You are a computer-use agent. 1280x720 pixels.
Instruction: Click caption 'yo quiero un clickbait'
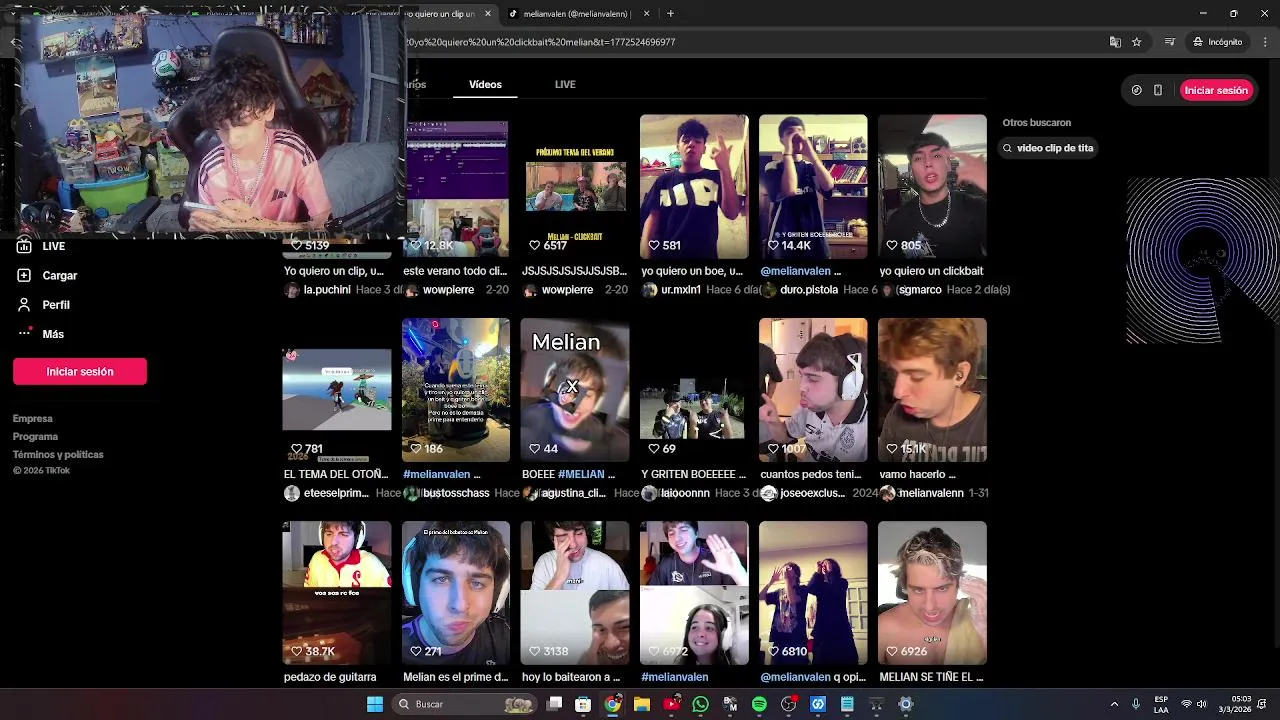click(931, 271)
